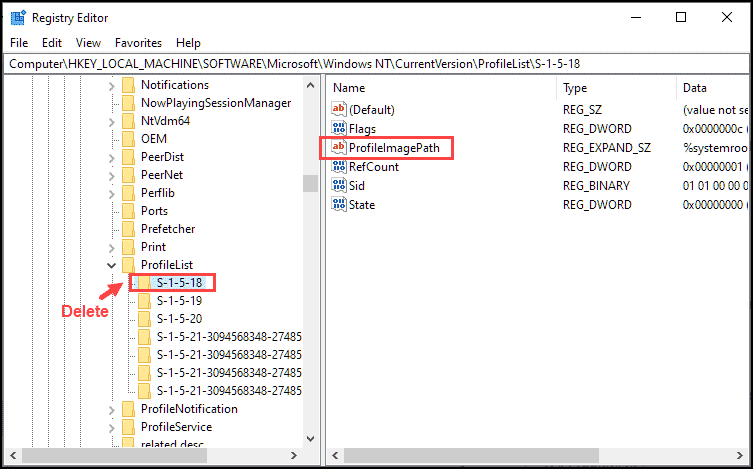Expand the Notifications key
Image resolution: width=753 pixels, height=469 pixels.
click(x=111, y=86)
